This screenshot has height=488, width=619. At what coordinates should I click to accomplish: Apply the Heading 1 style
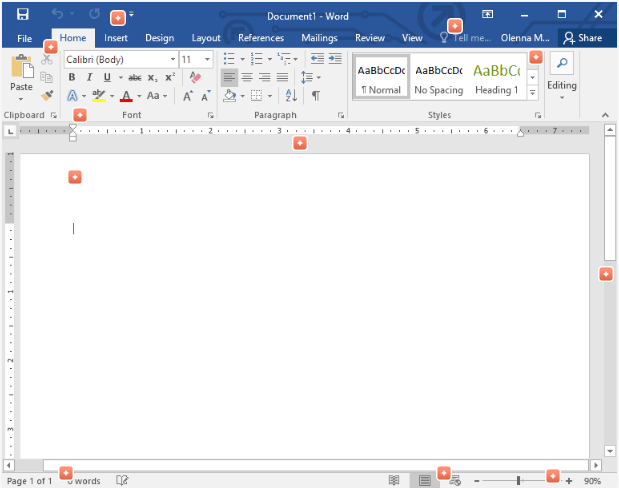coord(497,77)
